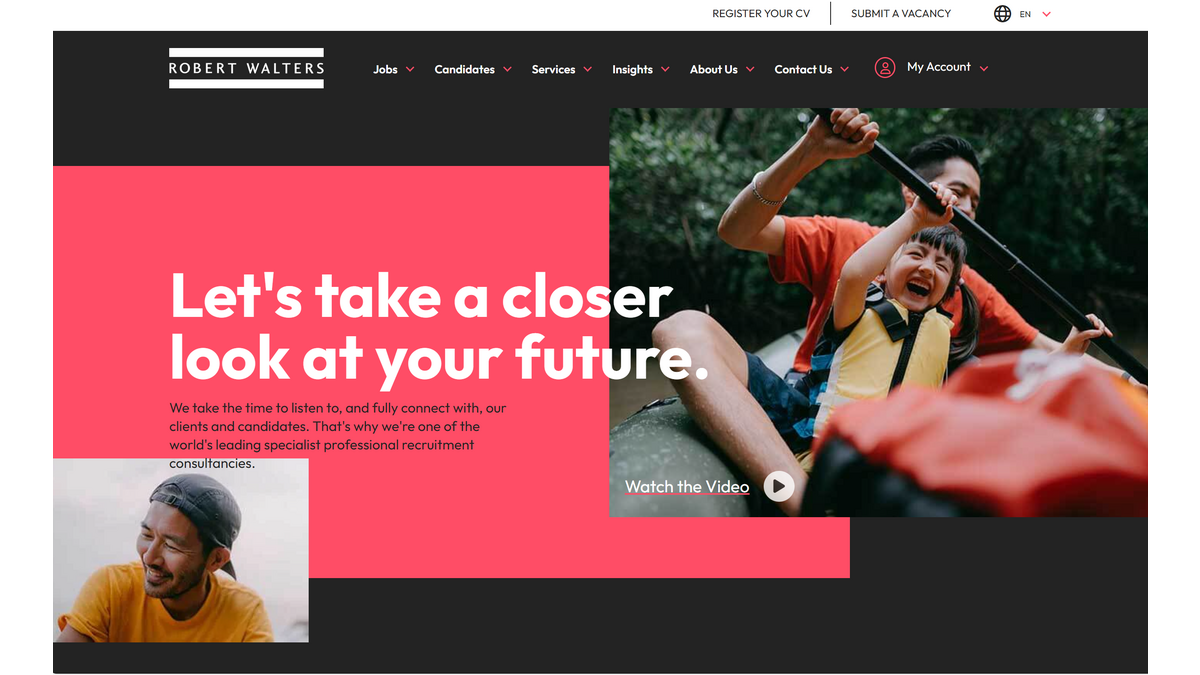Image resolution: width=1200 pixels, height=675 pixels.
Task: Click the man in yellow shirt photo
Action: click(181, 550)
